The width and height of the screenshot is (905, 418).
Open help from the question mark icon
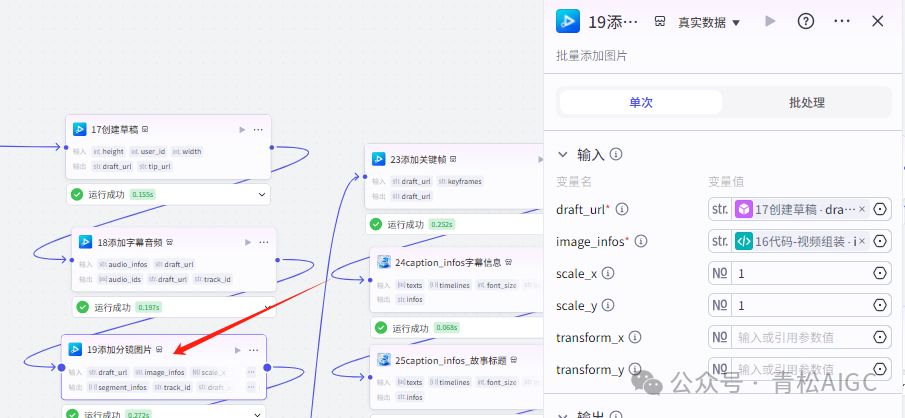806,21
